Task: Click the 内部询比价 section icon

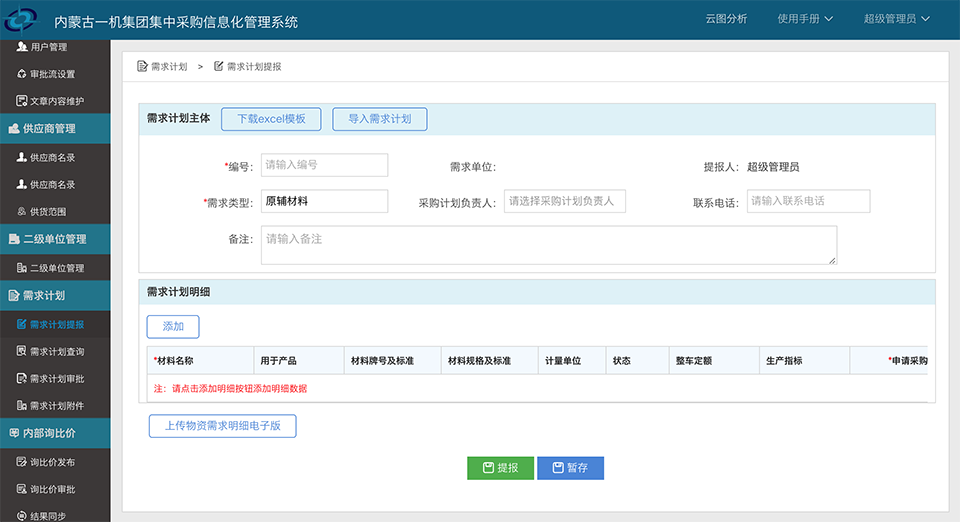Action: click(x=13, y=433)
